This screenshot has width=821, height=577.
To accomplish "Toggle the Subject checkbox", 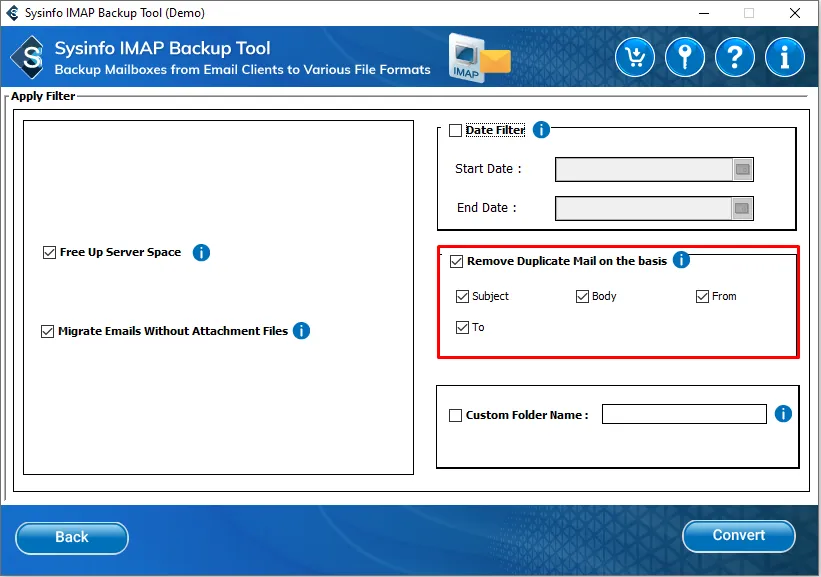I will (462, 296).
